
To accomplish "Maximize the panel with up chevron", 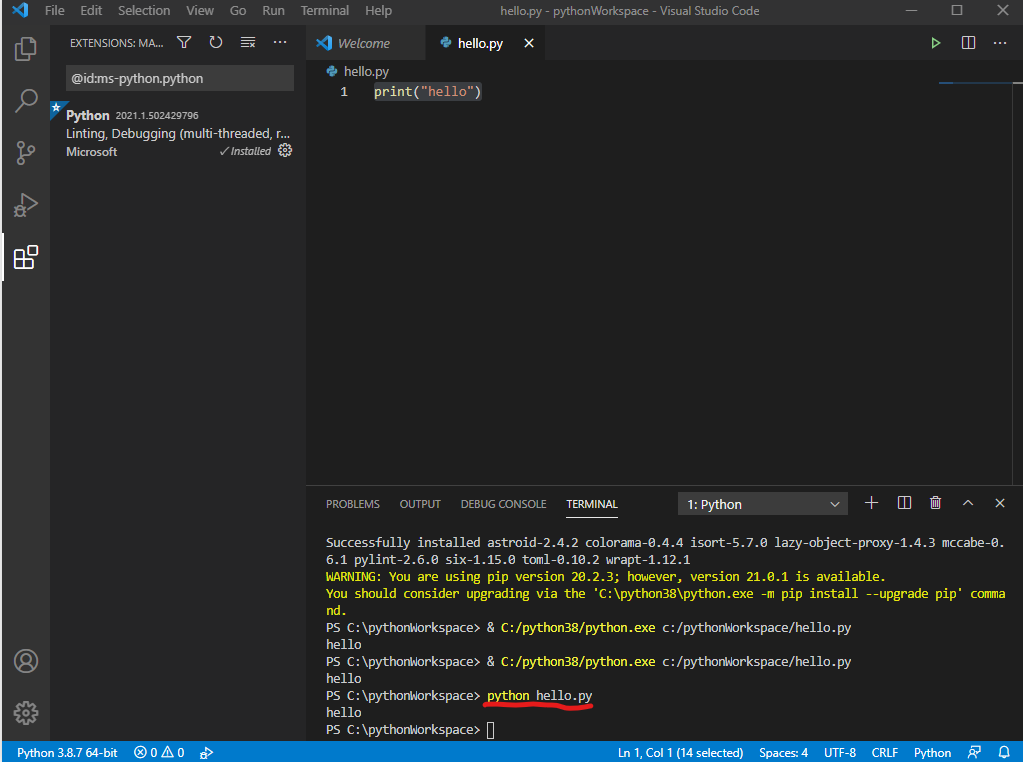I will coord(968,503).
